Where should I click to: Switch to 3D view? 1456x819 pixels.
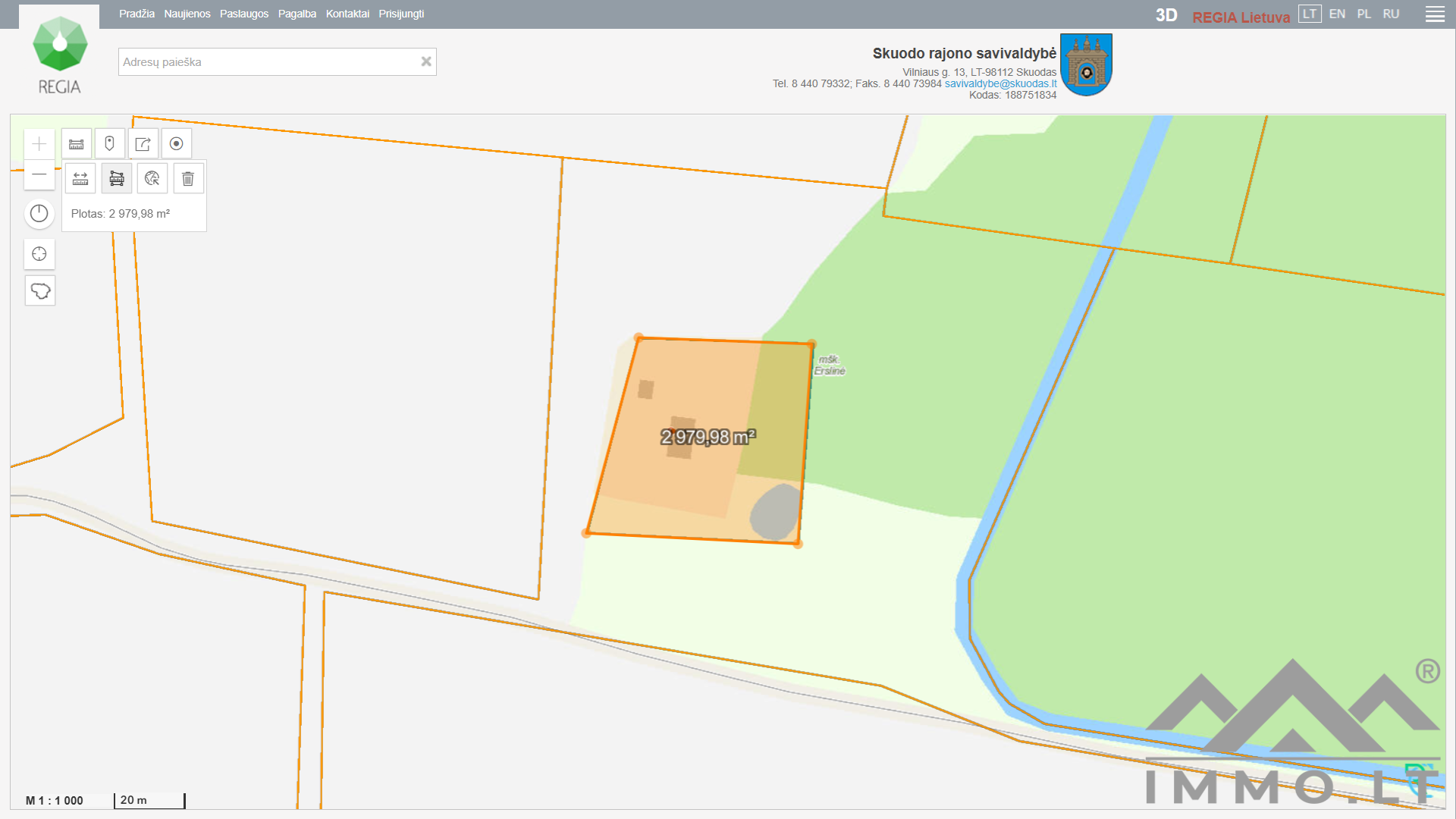[1166, 15]
